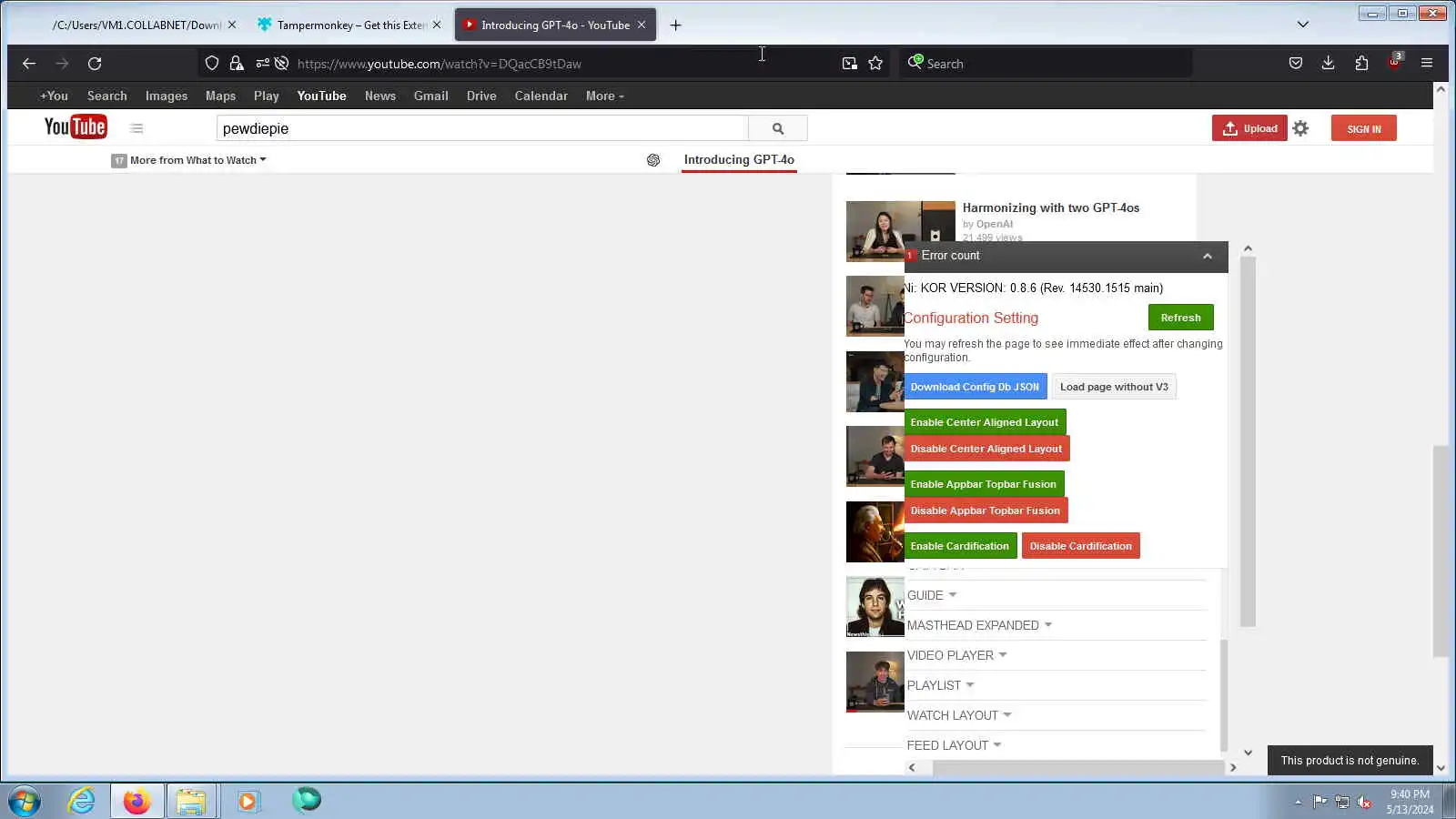The width and height of the screenshot is (1456, 819).
Task: Enable Center Aligned Layout
Action: point(985,422)
